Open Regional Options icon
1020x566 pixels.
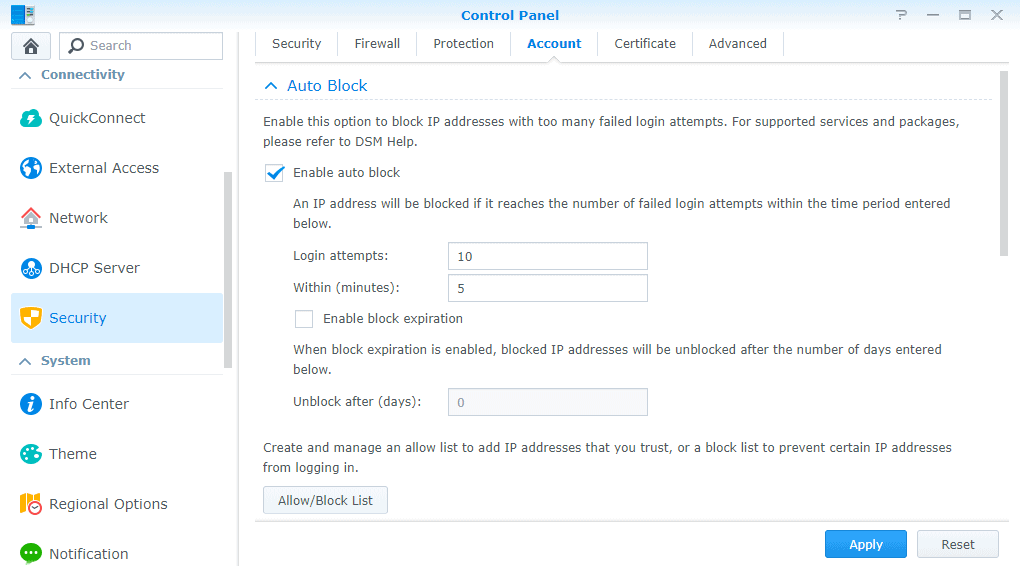[x=31, y=504]
